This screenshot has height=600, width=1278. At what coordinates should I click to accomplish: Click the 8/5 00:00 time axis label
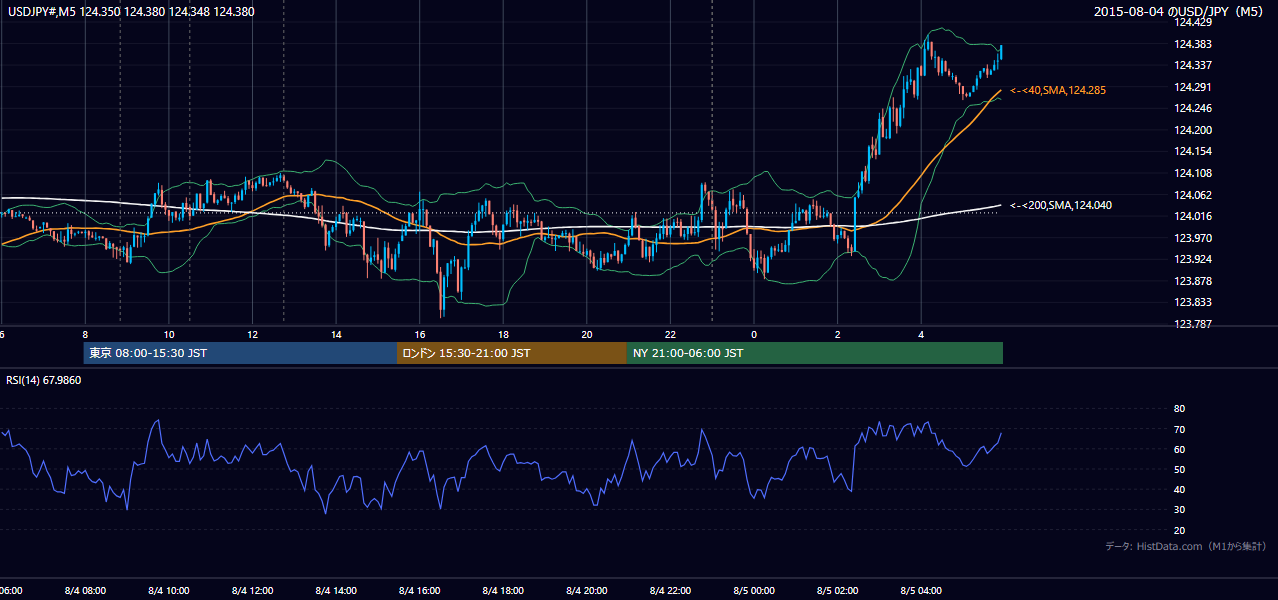click(754, 591)
